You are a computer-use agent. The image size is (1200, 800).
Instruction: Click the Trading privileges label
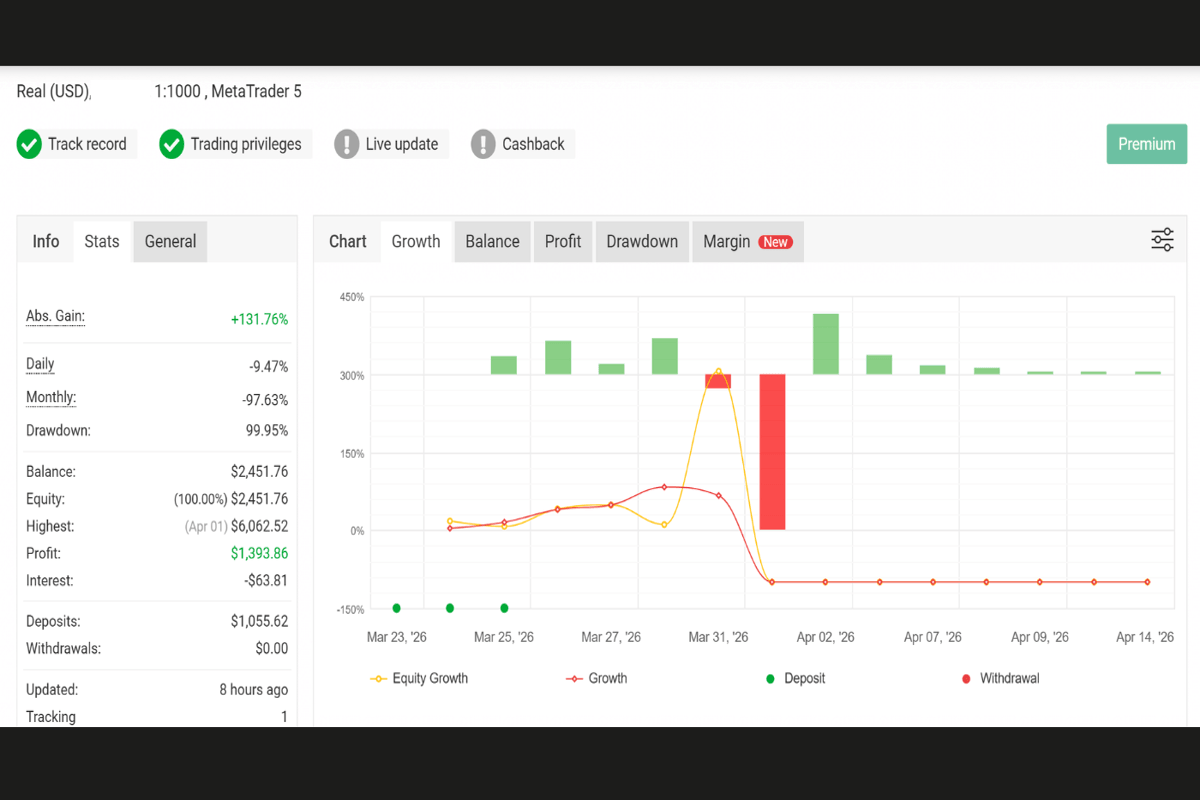coord(246,144)
